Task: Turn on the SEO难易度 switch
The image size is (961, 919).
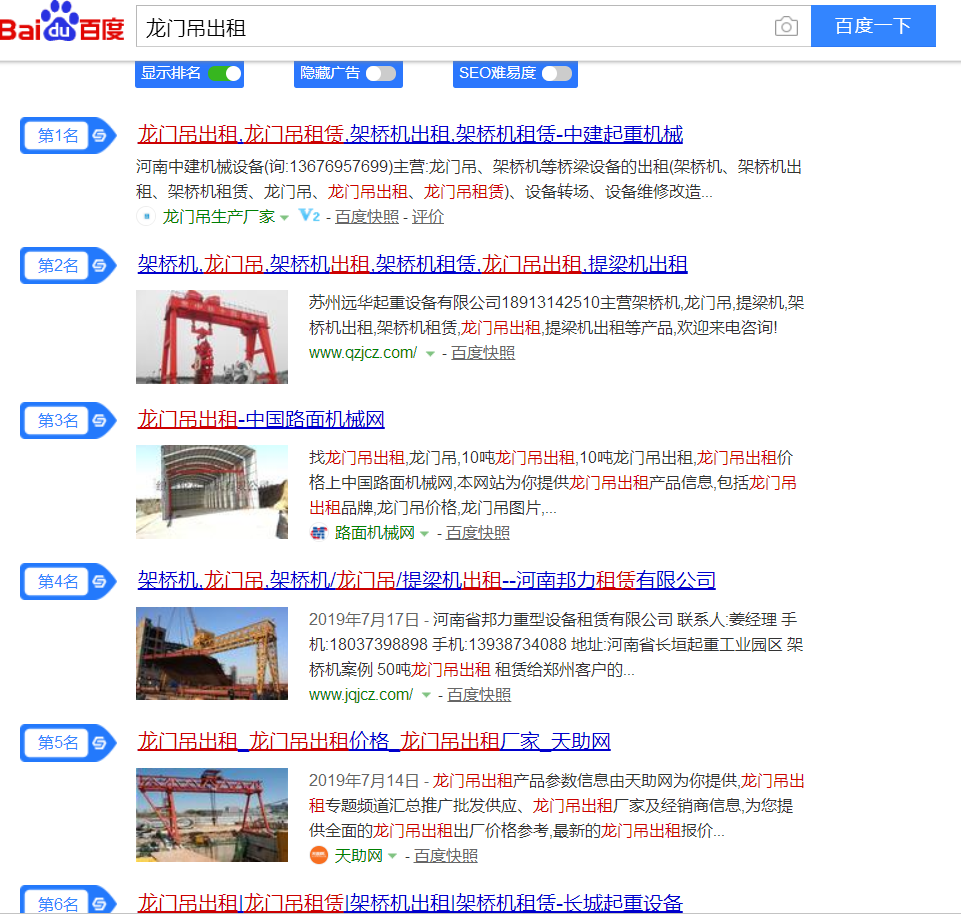Action: click(557, 74)
